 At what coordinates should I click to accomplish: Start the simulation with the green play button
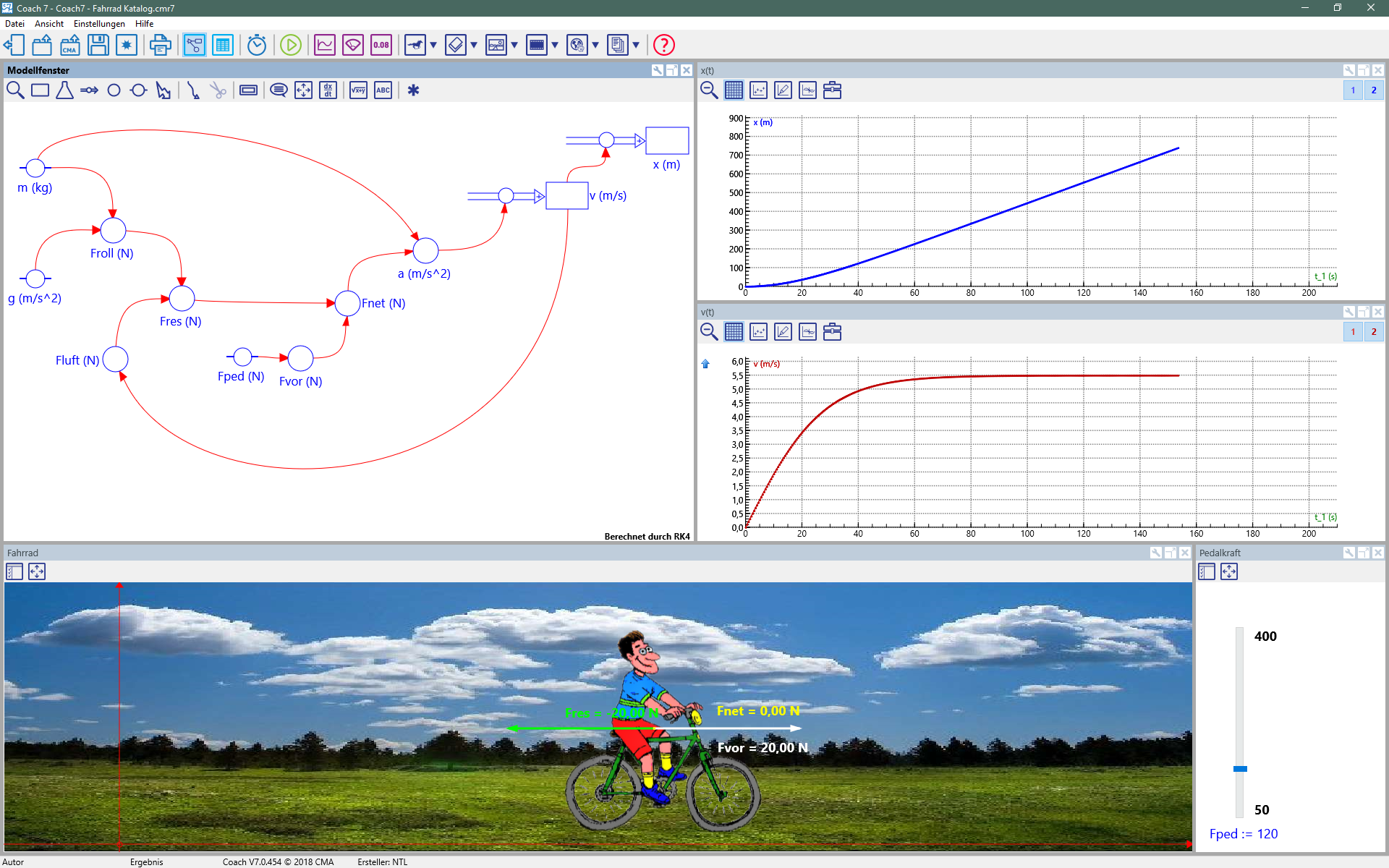pos(291,45)
